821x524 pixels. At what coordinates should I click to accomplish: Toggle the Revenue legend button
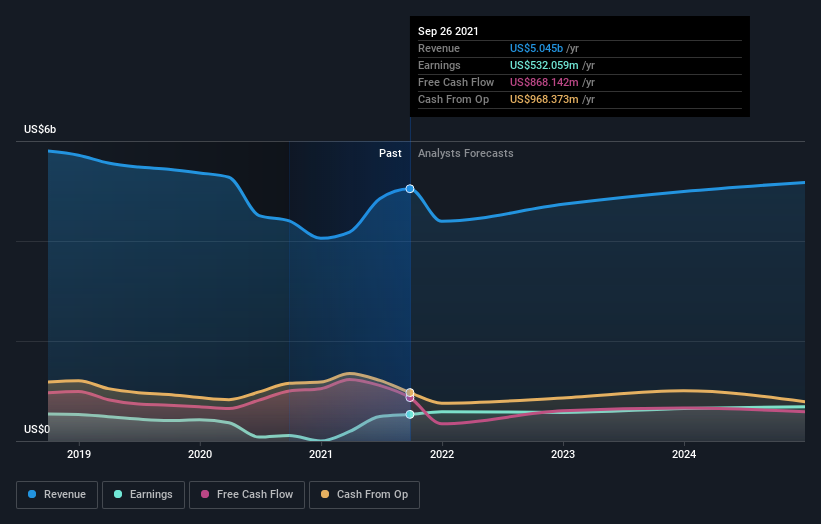click(57, 495)
